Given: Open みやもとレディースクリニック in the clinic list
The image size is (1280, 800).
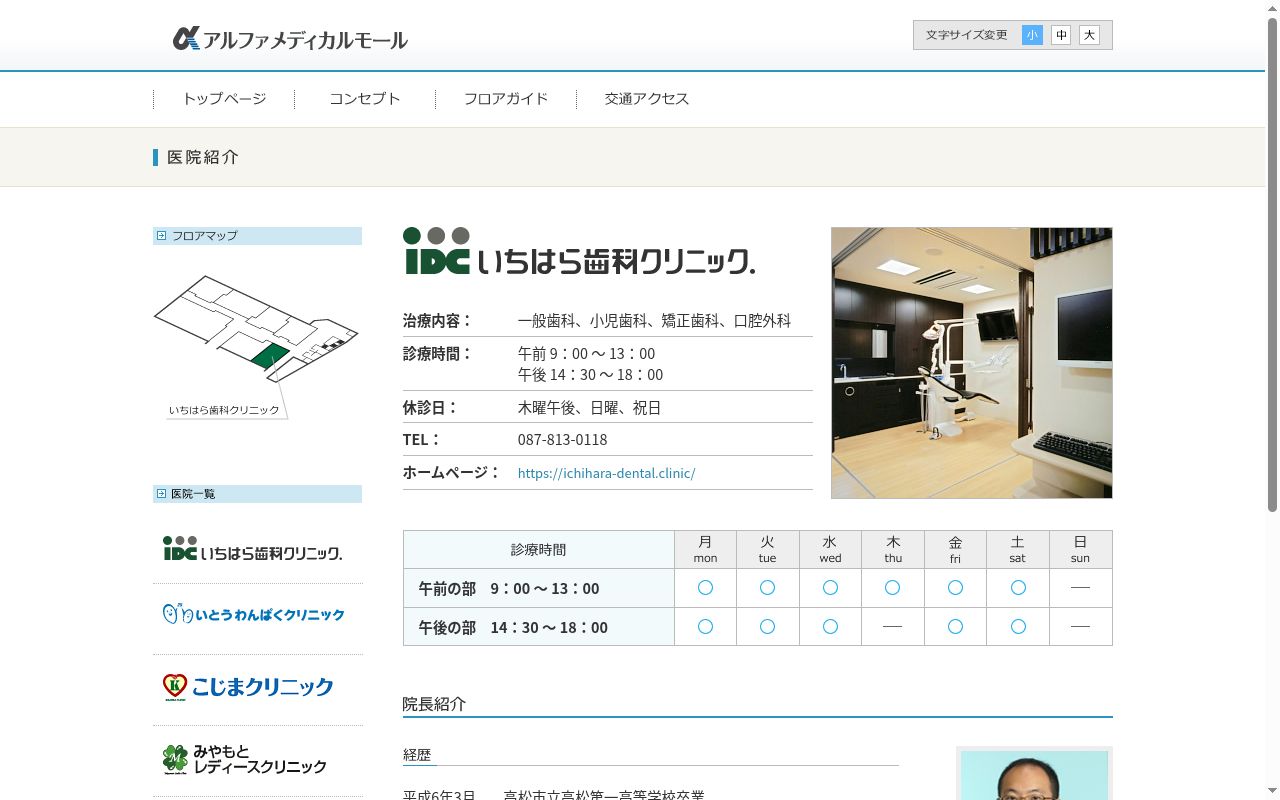Looking at the screenshot, I should [245, 759].
